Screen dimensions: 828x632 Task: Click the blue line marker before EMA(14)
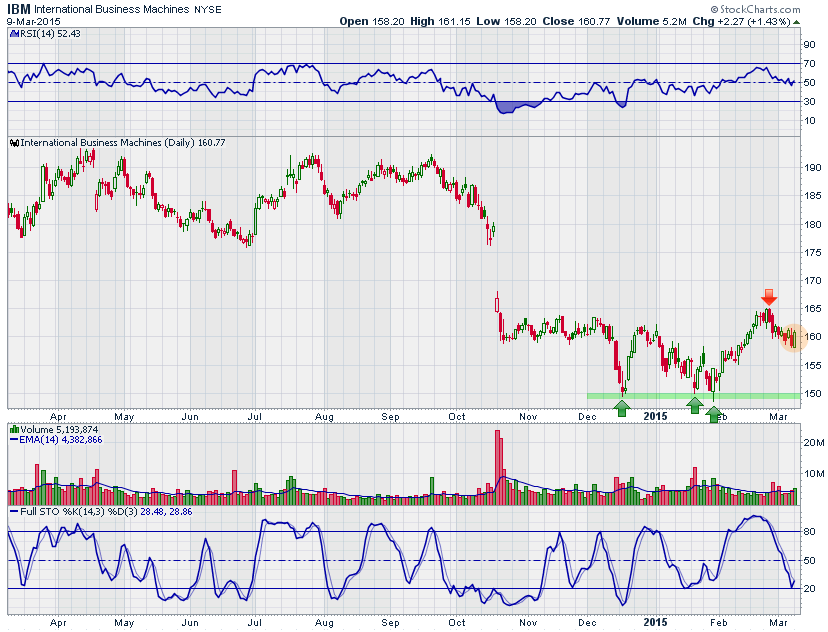tap(14, 439)
